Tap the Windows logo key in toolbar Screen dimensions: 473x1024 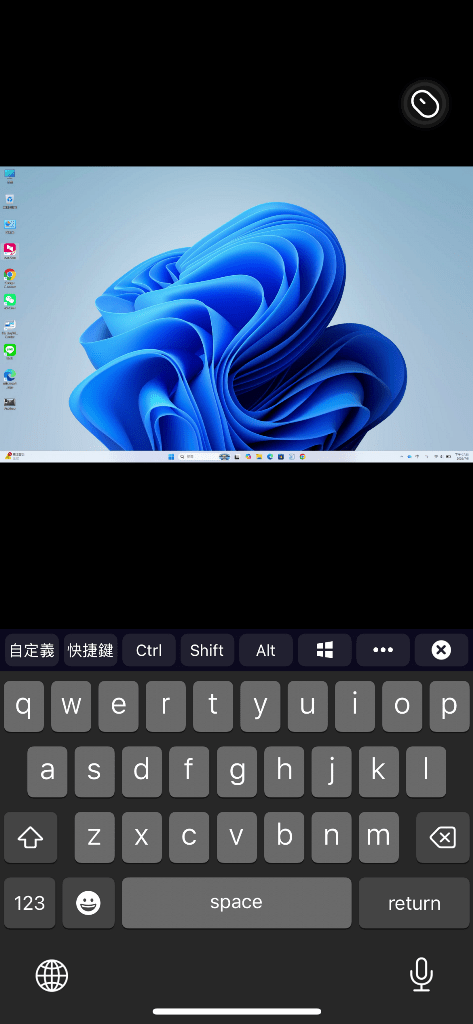click(325, 650)
